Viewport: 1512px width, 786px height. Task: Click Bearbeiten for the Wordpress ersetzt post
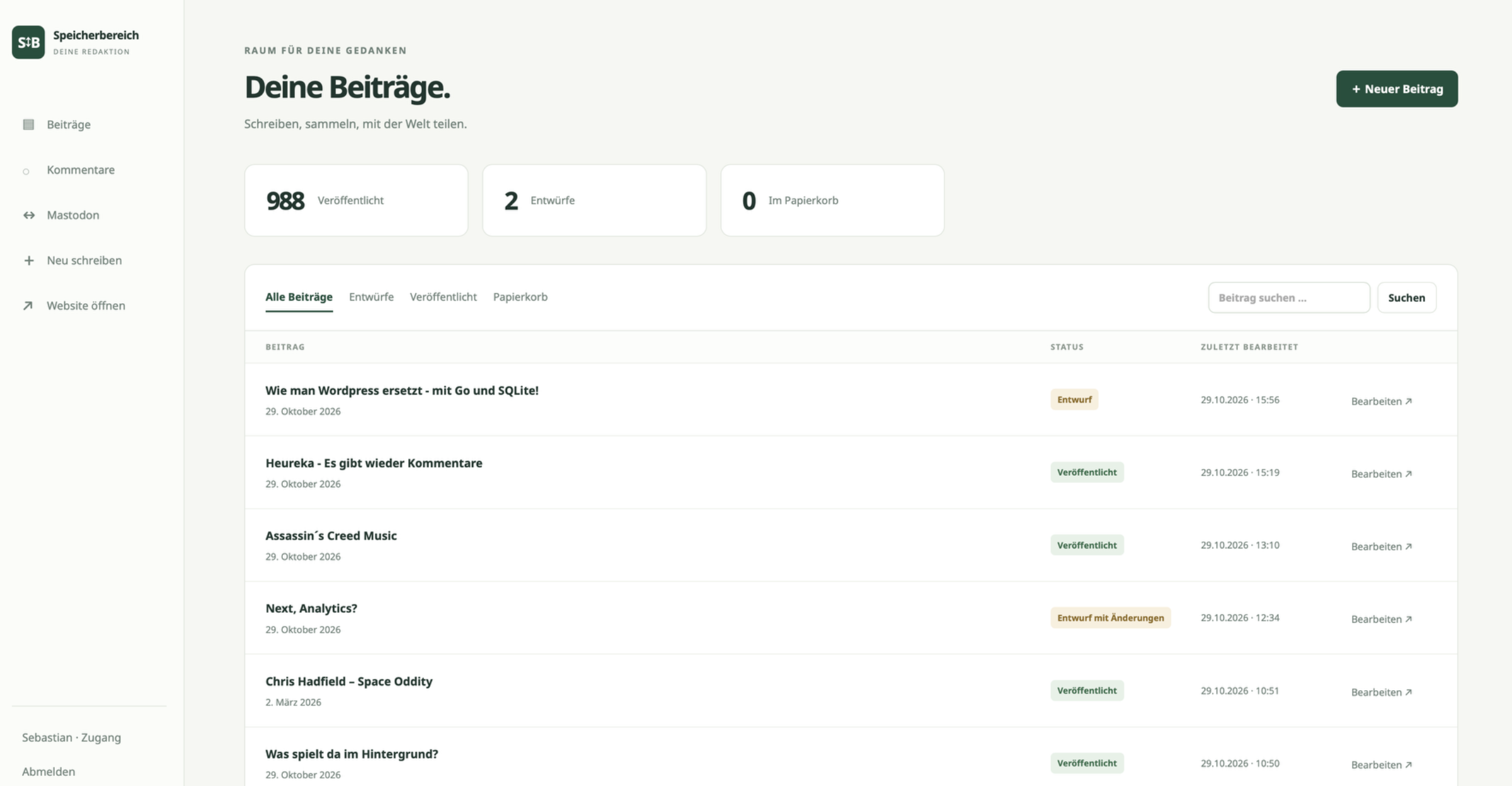click(1382, 402)
